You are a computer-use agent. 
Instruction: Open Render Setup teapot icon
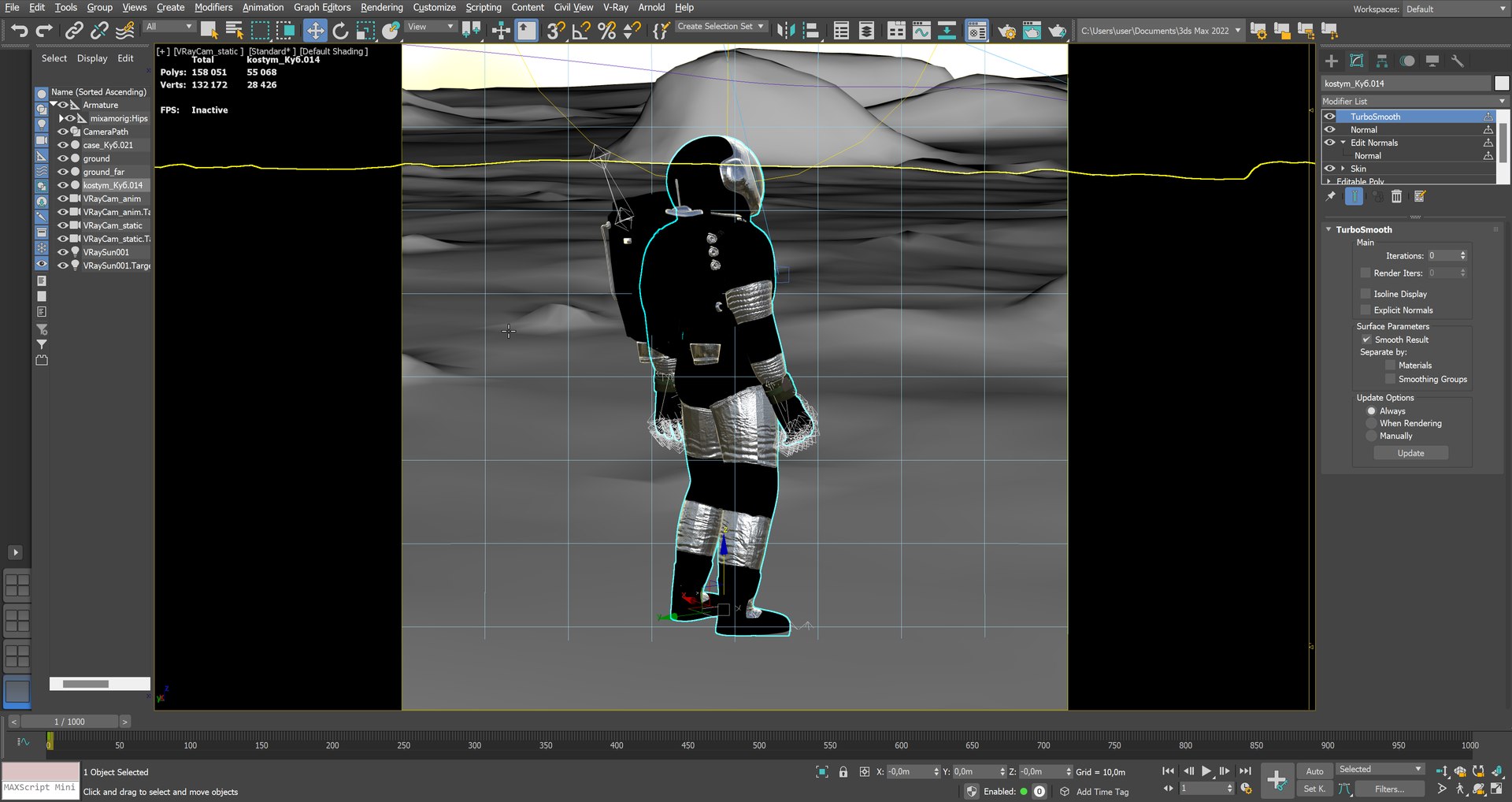pyautogui.click(x=1006, y=31)
